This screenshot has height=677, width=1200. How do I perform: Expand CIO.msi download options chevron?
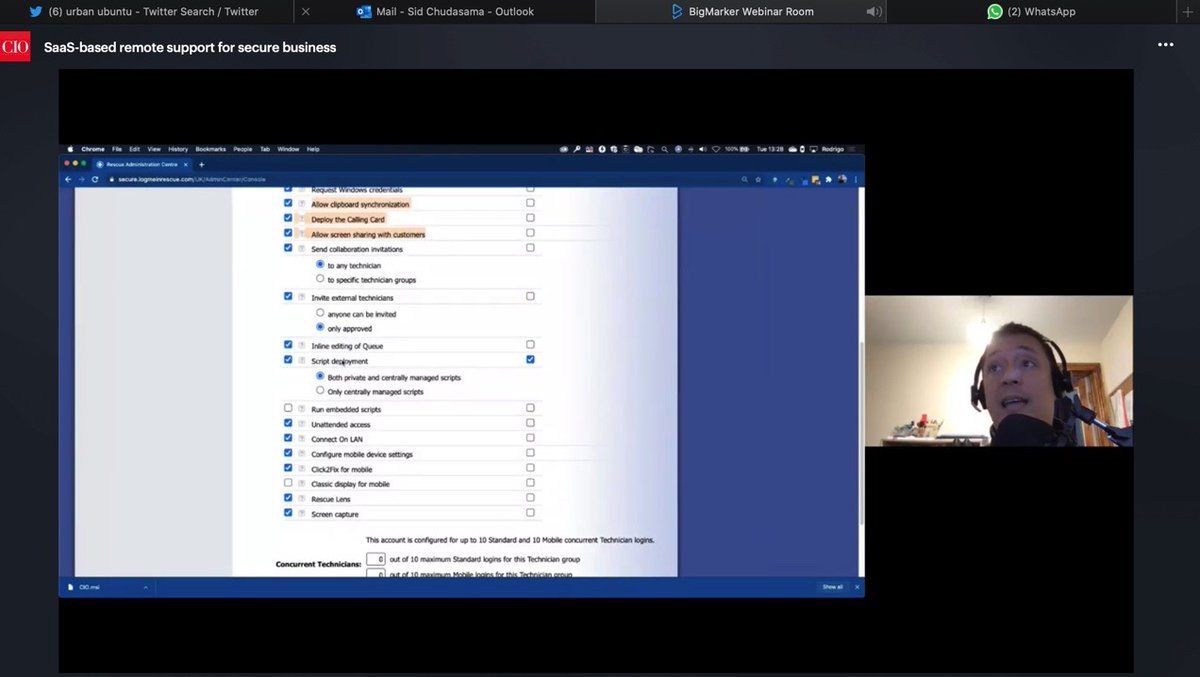pos(146,587)
